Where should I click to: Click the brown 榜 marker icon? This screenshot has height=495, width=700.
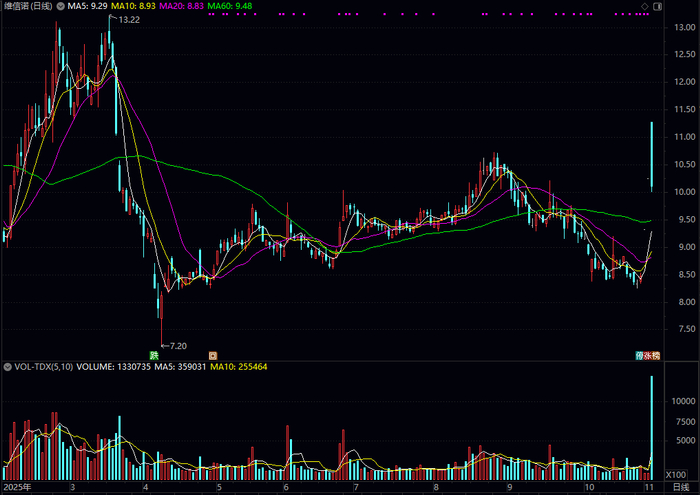pyautogui.click(x=655, y=356)
